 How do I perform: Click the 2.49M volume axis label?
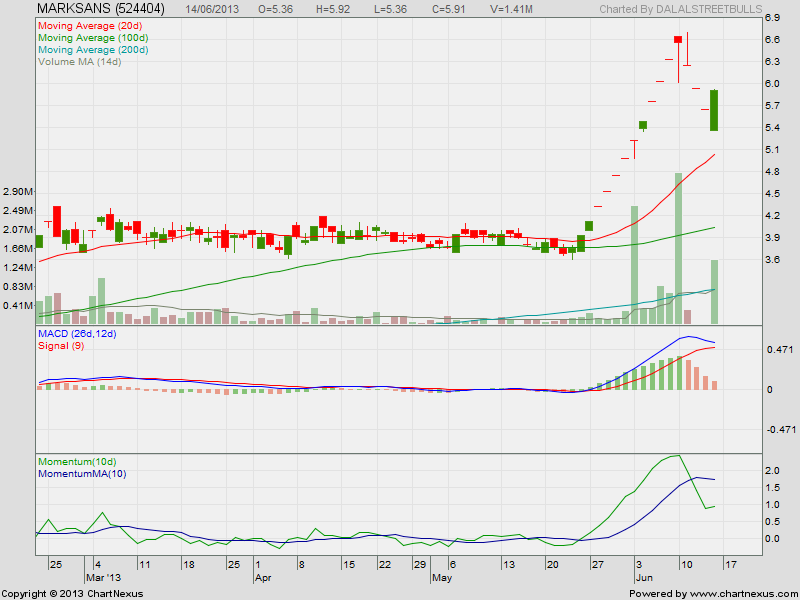18,211
